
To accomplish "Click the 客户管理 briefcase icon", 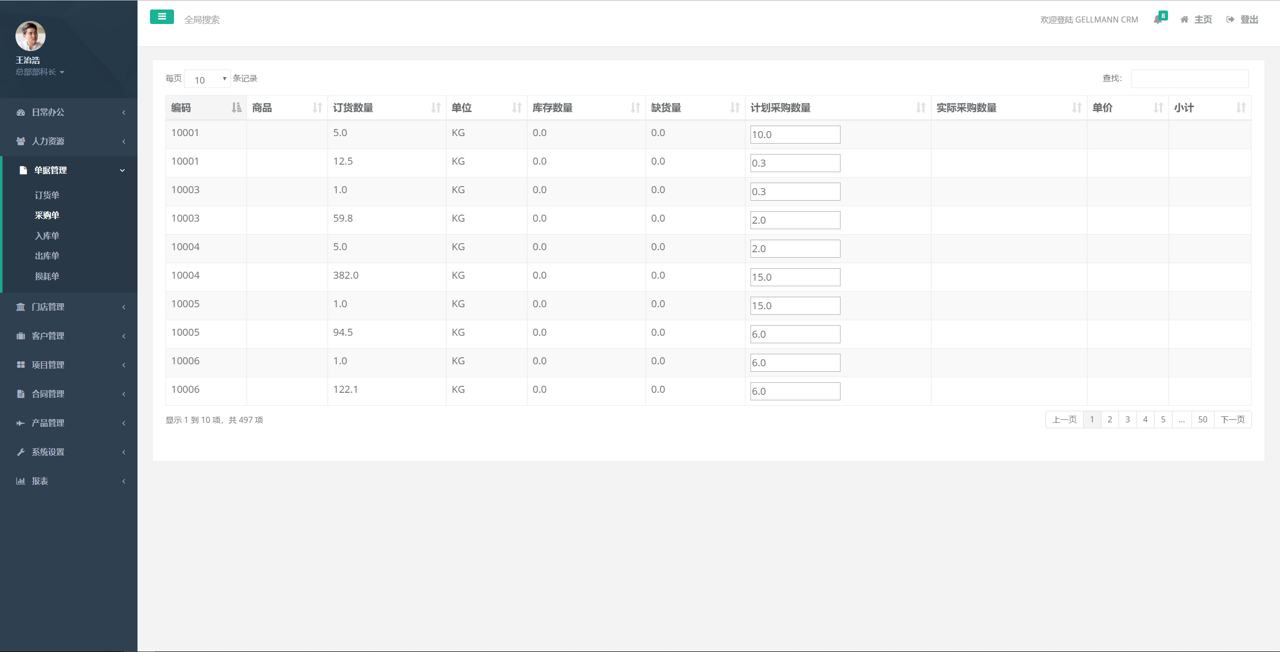I will [20, 336].
